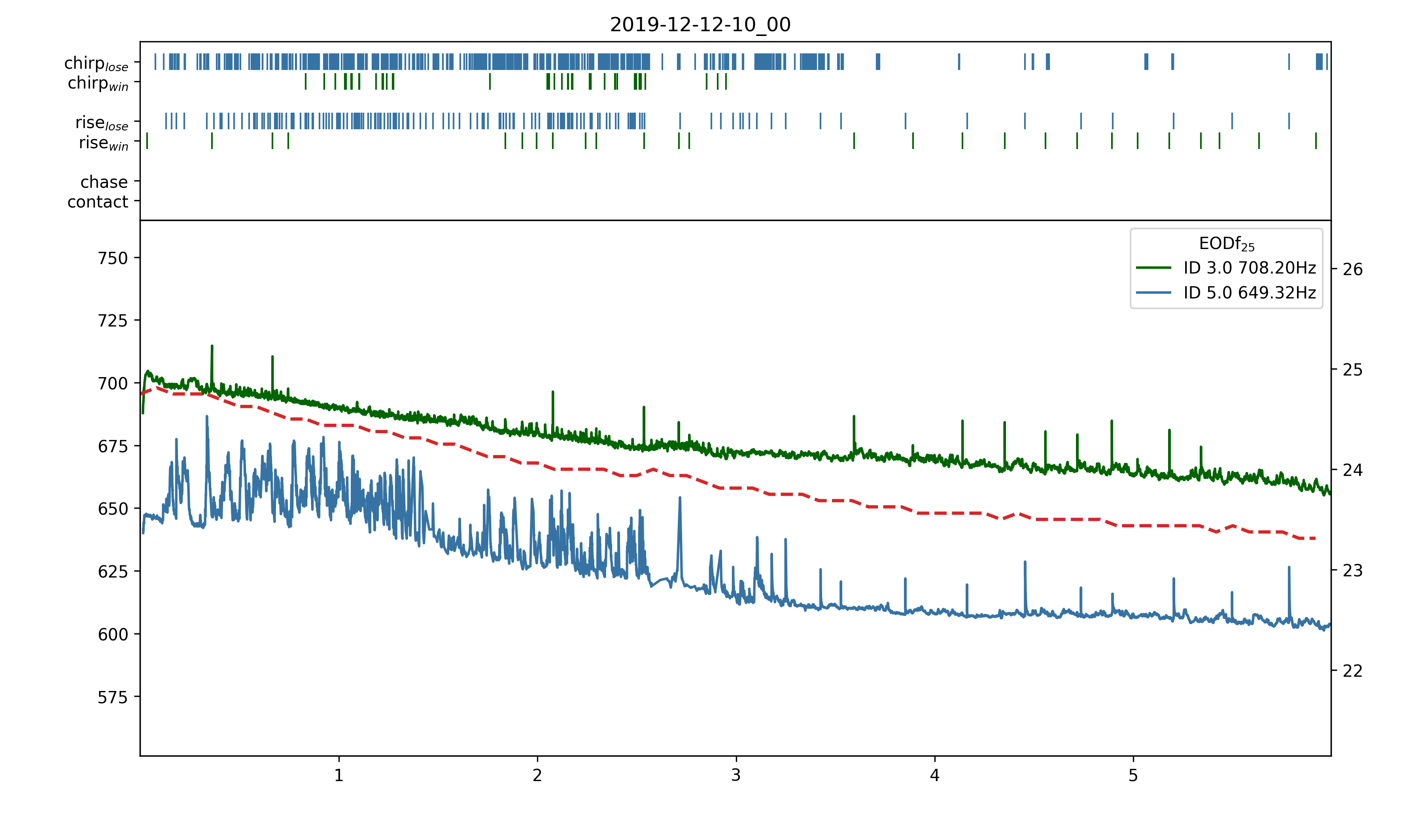The width and height of the screenshot is (1401, 840).
Task: Click the contact row label
Action: 98,202
